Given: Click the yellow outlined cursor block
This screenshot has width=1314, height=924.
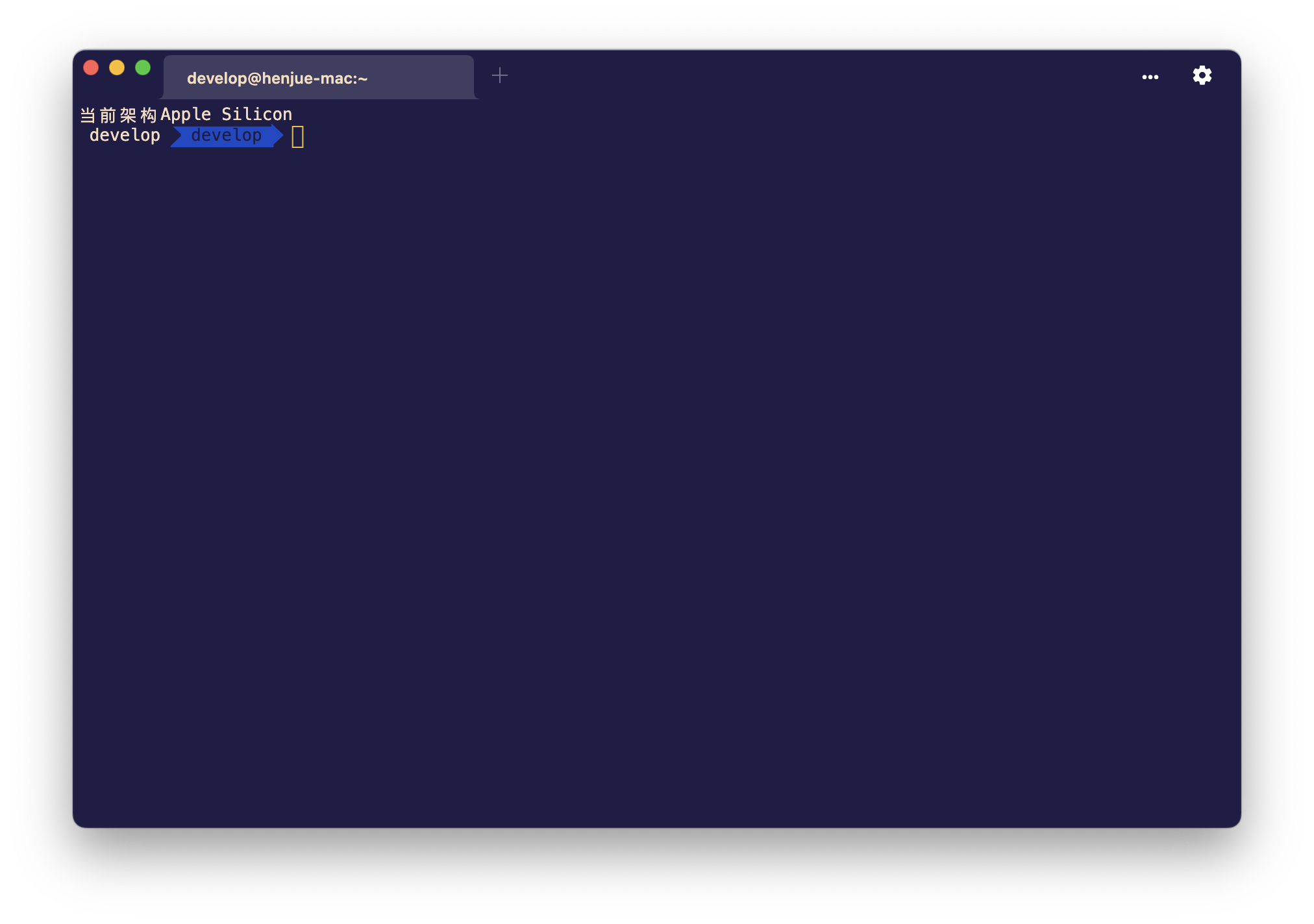Looking at the screenshot, I should (297, 136).
